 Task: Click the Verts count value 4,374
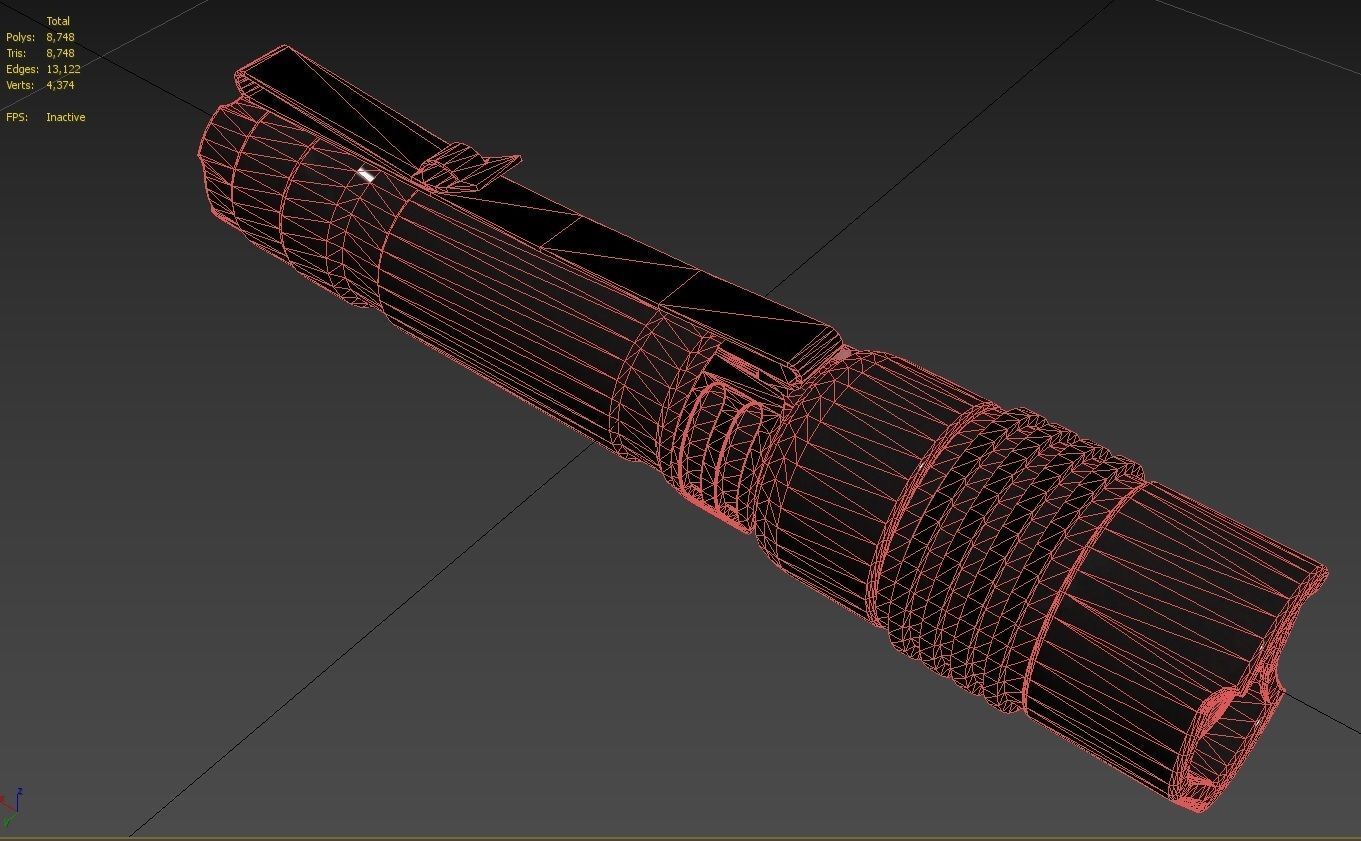click(60, 85)
